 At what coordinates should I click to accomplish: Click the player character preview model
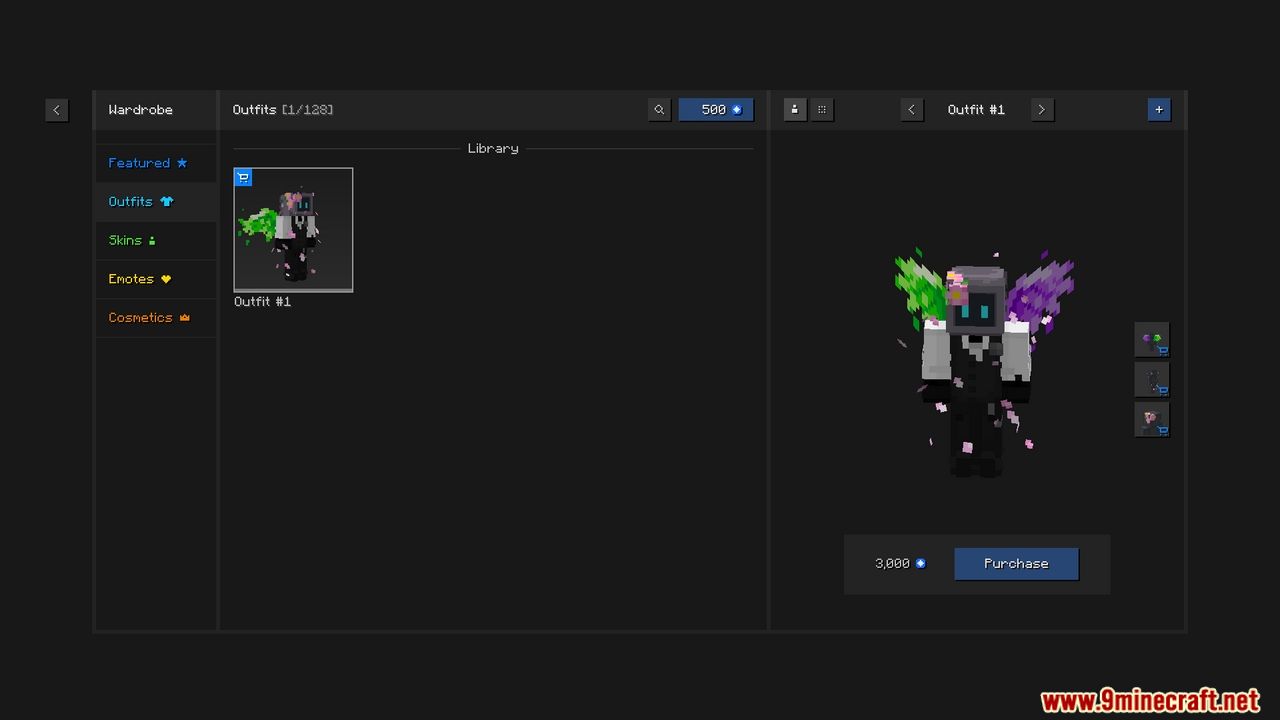click(983, 365)
